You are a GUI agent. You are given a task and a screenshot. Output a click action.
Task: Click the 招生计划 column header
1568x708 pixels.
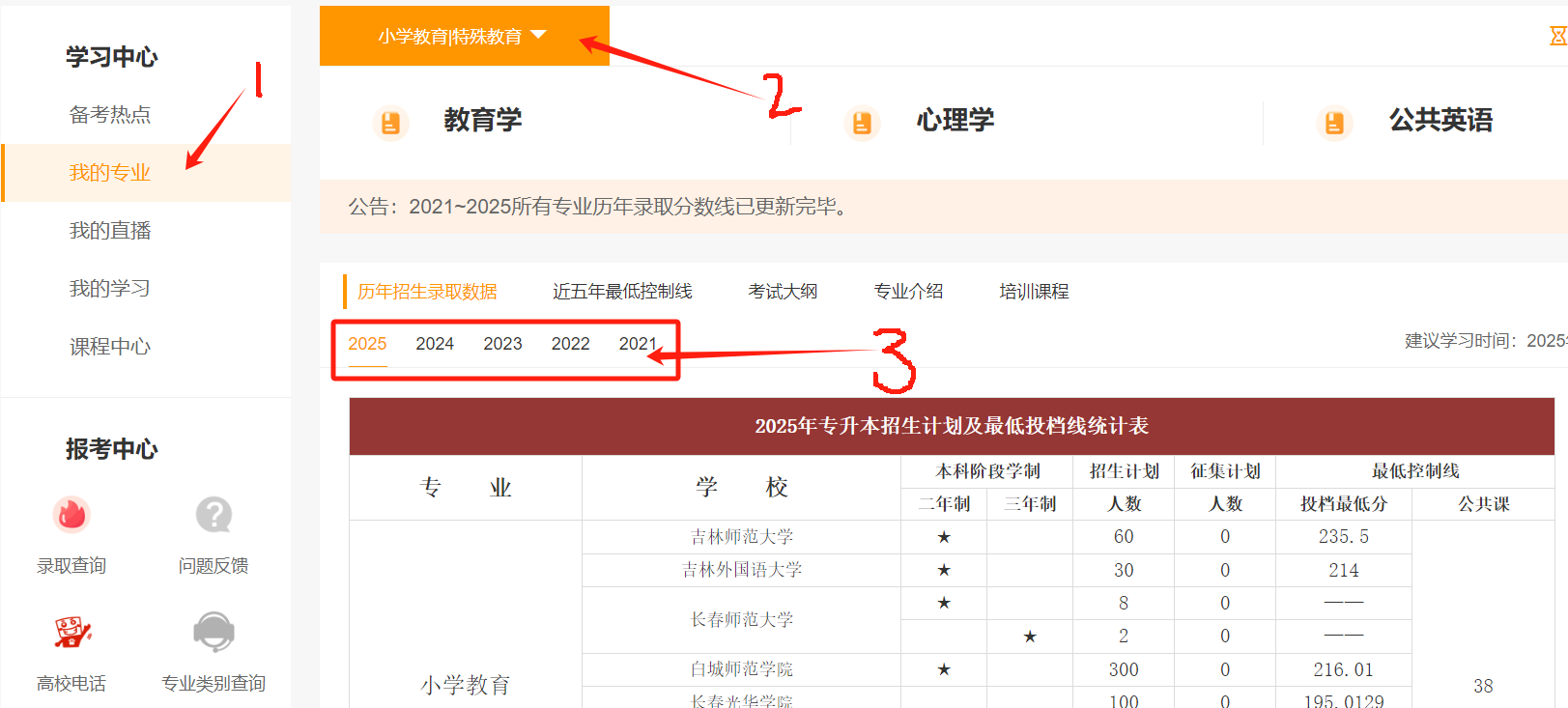[1124, 471]
